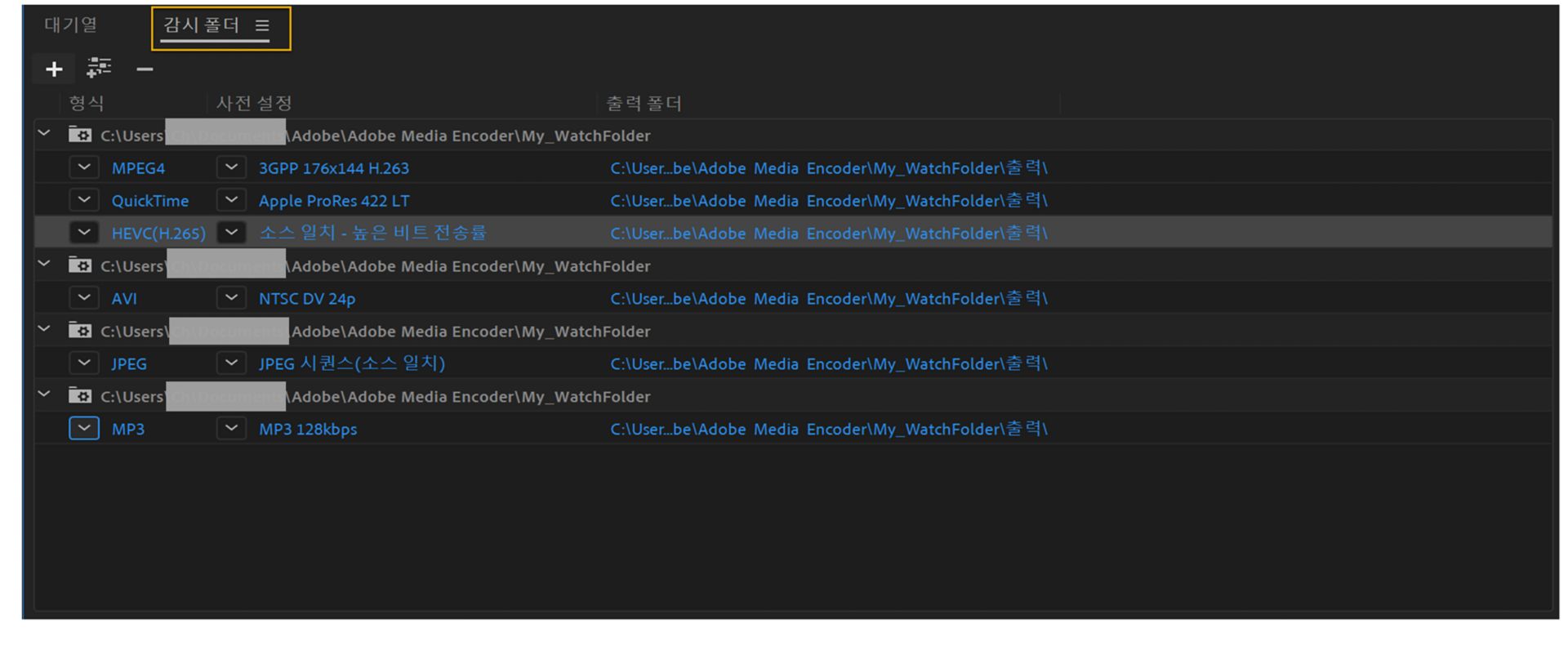Click the plus icon to add watch folder
Image resolution: width=1568 pixels, height=646 pixels.
pos(54,69)
